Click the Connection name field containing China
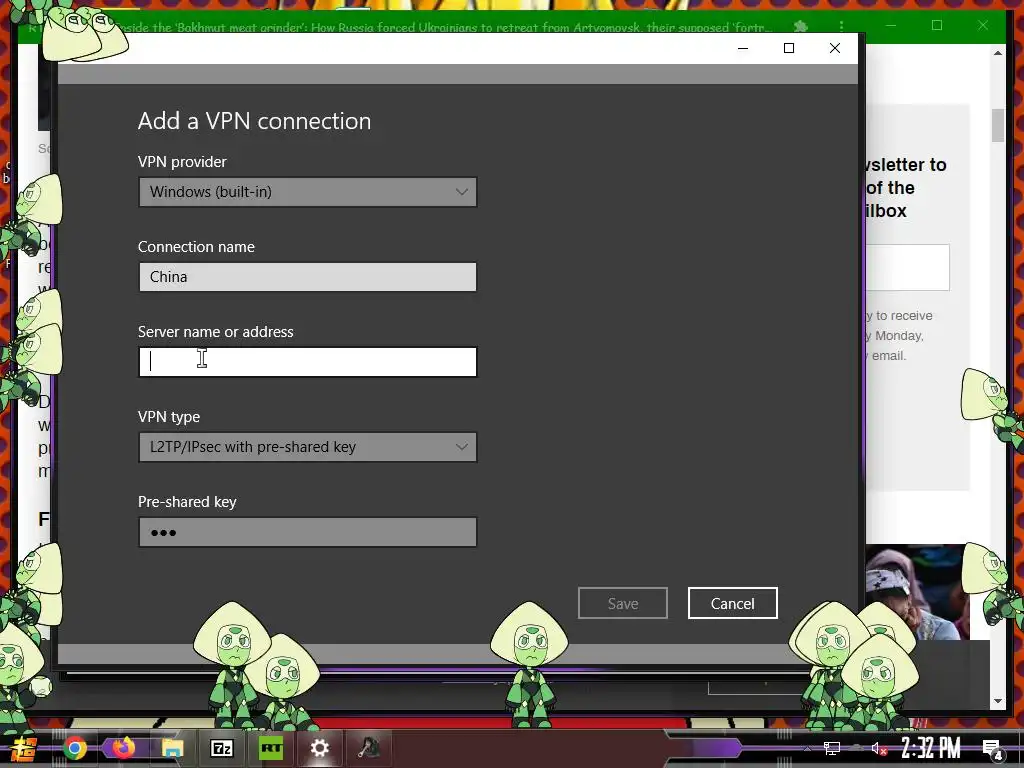This screenshot has width=1024, height=768. [308, 277]
